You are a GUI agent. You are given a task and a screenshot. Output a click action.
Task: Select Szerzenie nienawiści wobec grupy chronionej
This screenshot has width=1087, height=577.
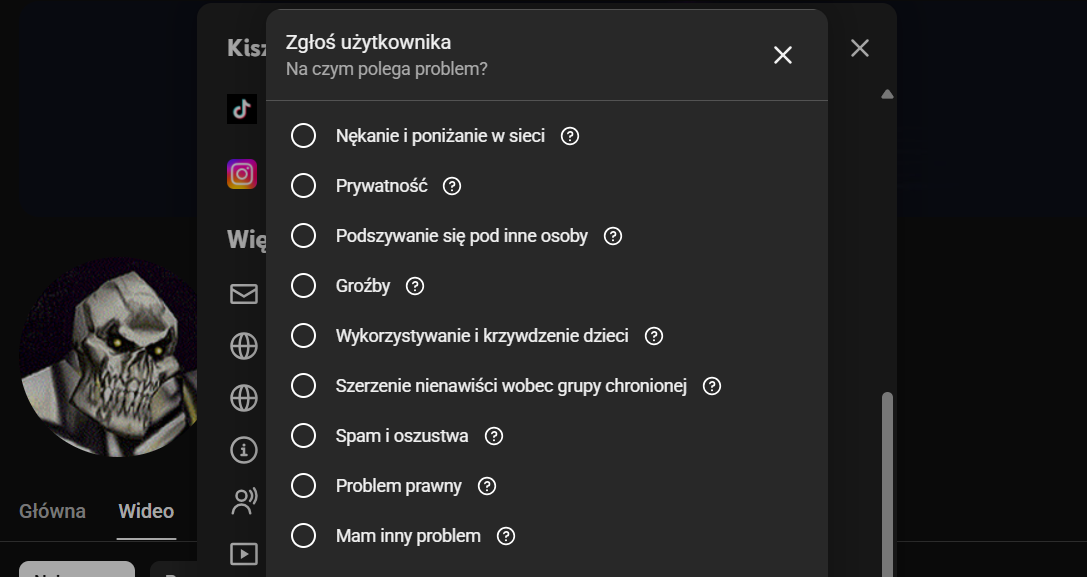click(x=303, y=386)
